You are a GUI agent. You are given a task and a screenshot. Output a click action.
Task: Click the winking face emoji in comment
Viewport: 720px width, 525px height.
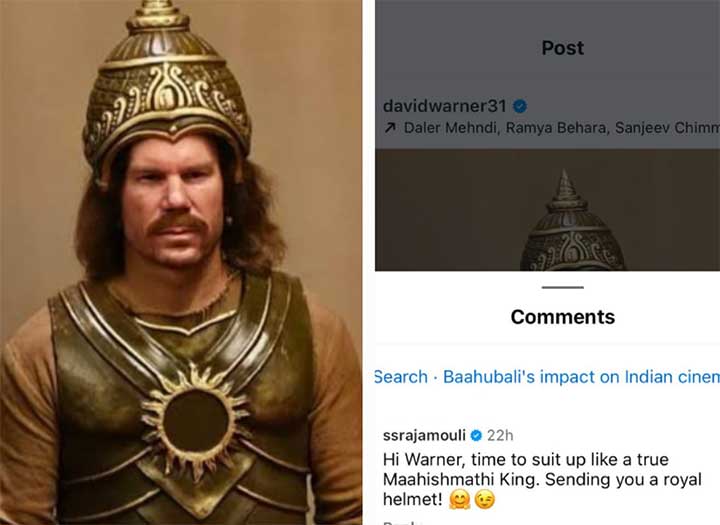(485, 499)
